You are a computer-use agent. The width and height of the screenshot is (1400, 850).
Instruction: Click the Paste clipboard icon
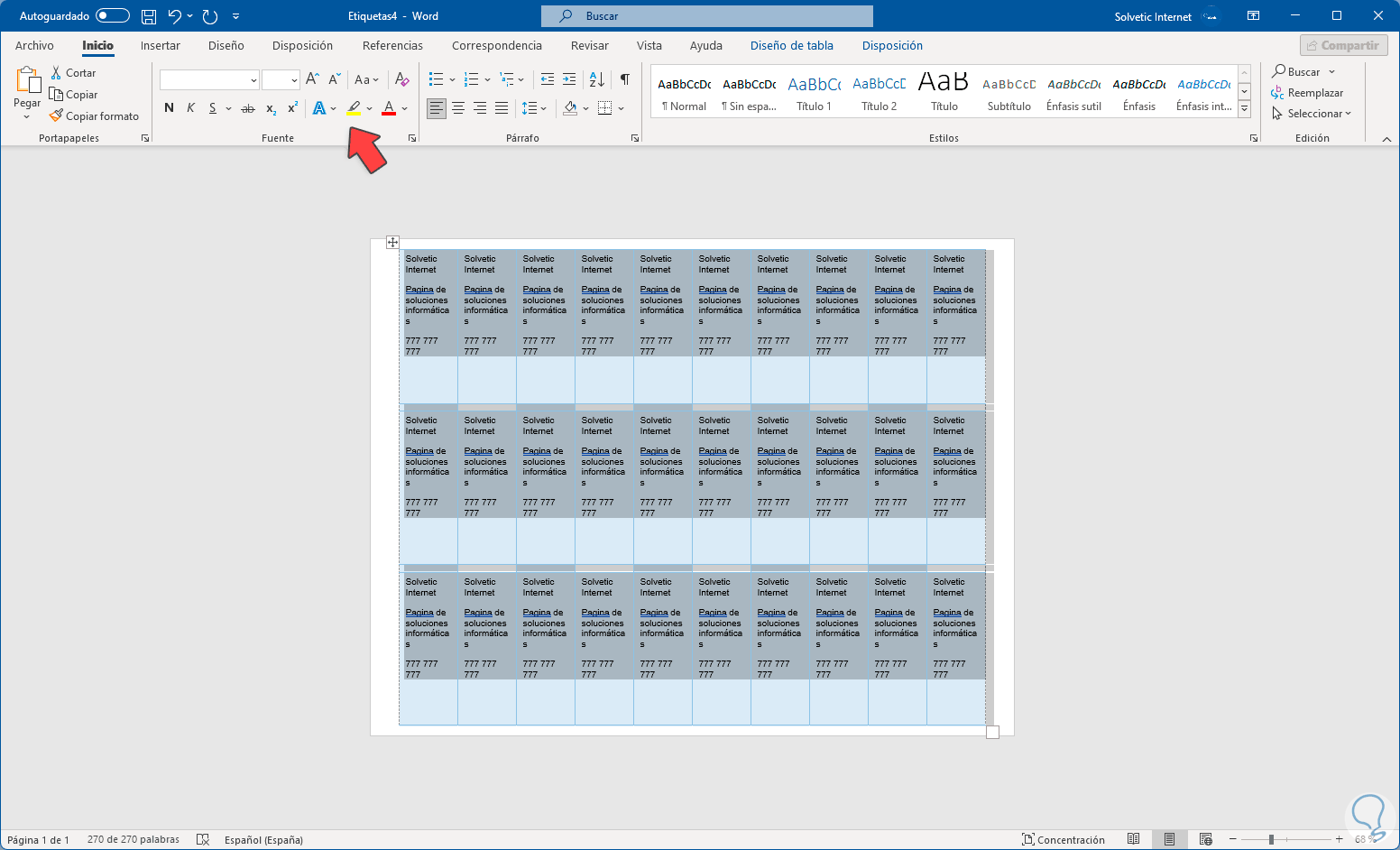point(27,80)
